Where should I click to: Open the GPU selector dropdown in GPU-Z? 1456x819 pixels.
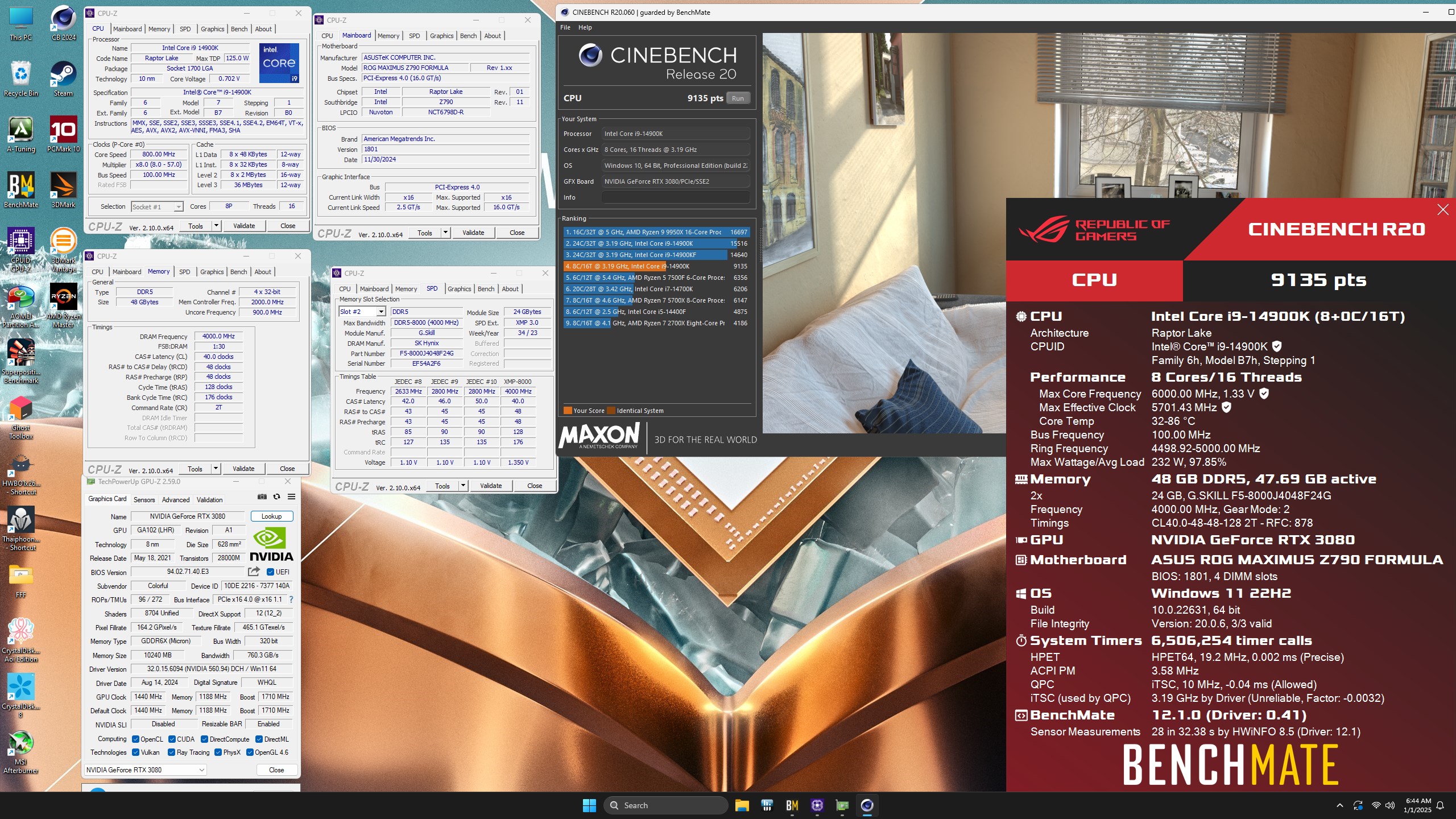click(x=145, y=770)
